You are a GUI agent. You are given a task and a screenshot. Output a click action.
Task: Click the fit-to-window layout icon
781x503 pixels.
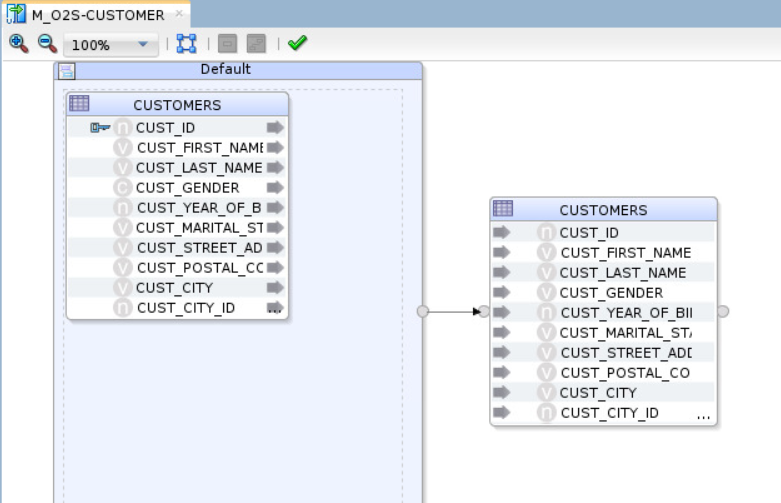point(186,44)
